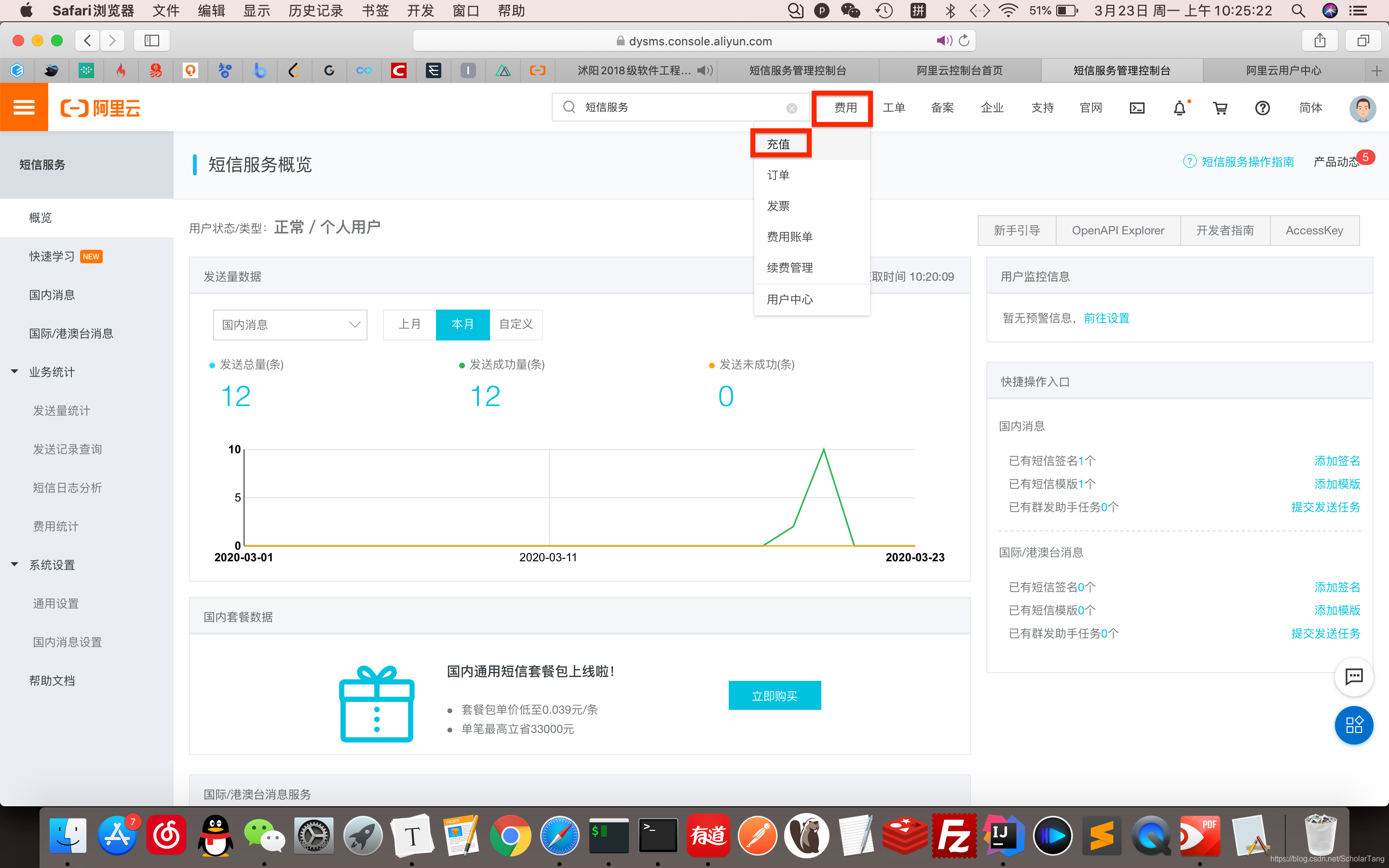Clear the search box with the X icon
This screenshot has width=1389, height=868.
[791, 108]
